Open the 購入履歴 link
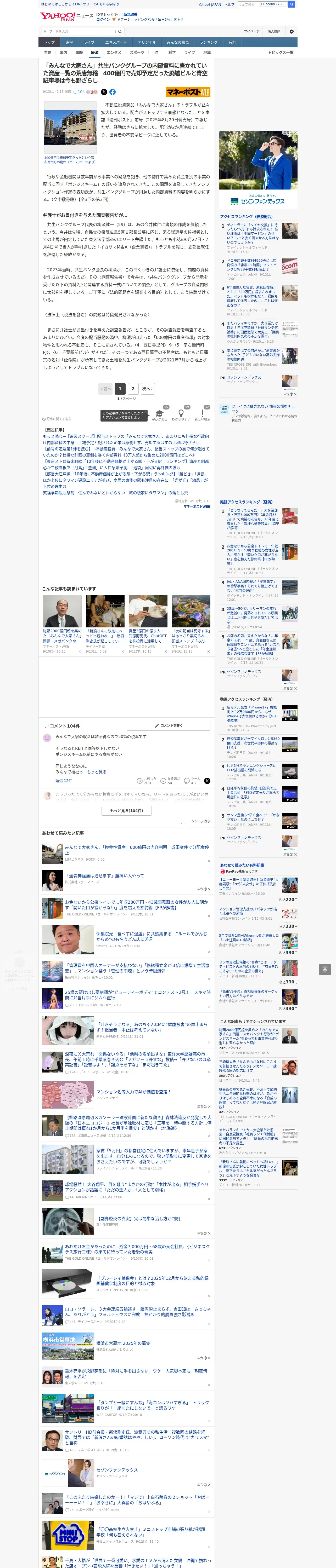The image size is (336, 1568). 274,32
